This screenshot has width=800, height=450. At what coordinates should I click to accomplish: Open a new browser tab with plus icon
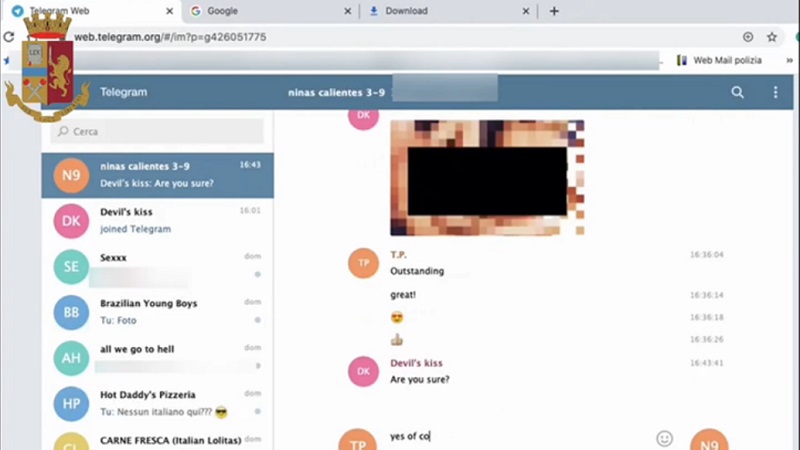point(554,11)
